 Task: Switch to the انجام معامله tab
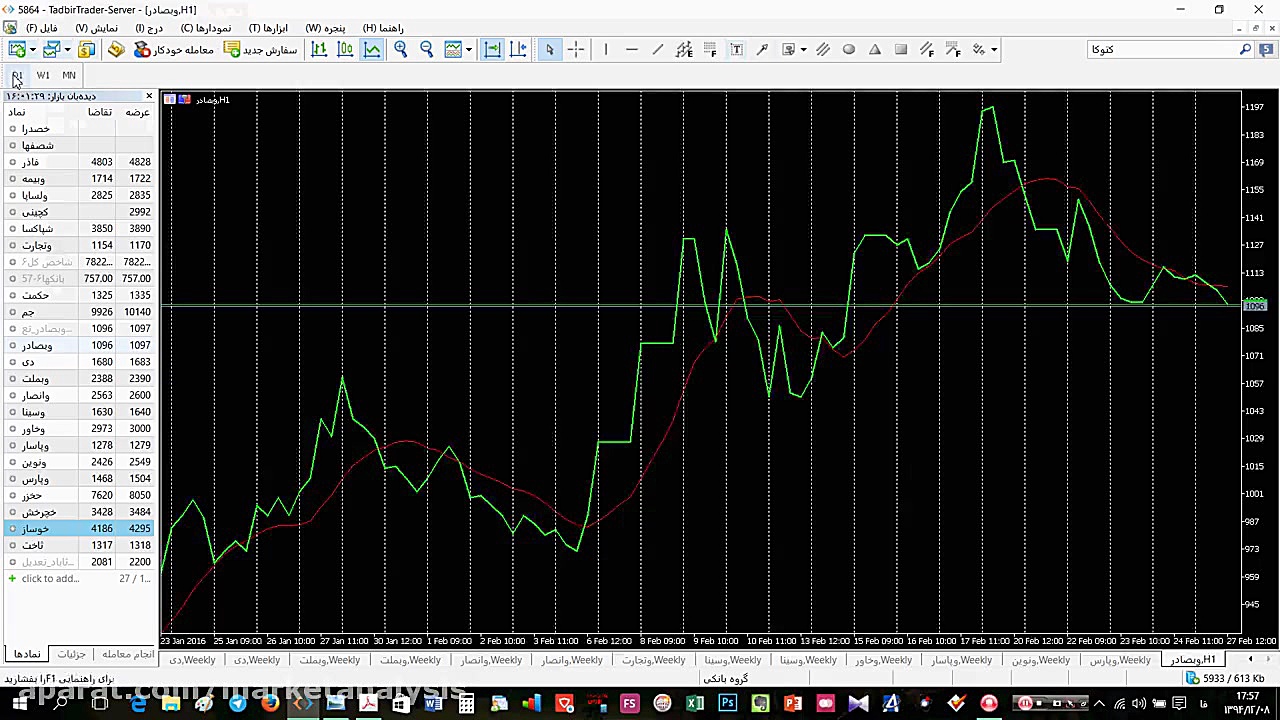(128, 654)
